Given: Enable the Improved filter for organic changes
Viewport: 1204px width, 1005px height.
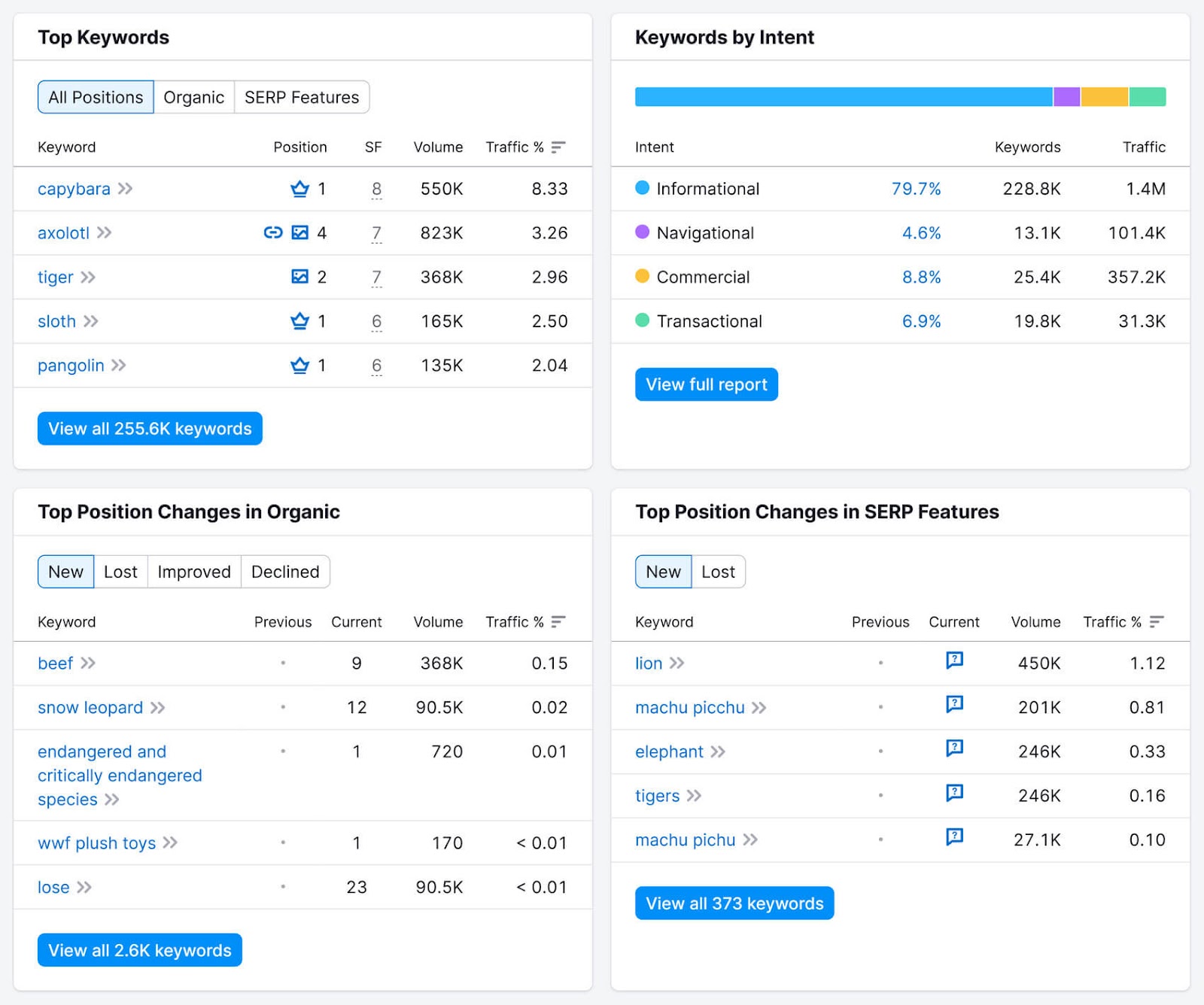Looking at the screenshot, I should pos(194,572).
